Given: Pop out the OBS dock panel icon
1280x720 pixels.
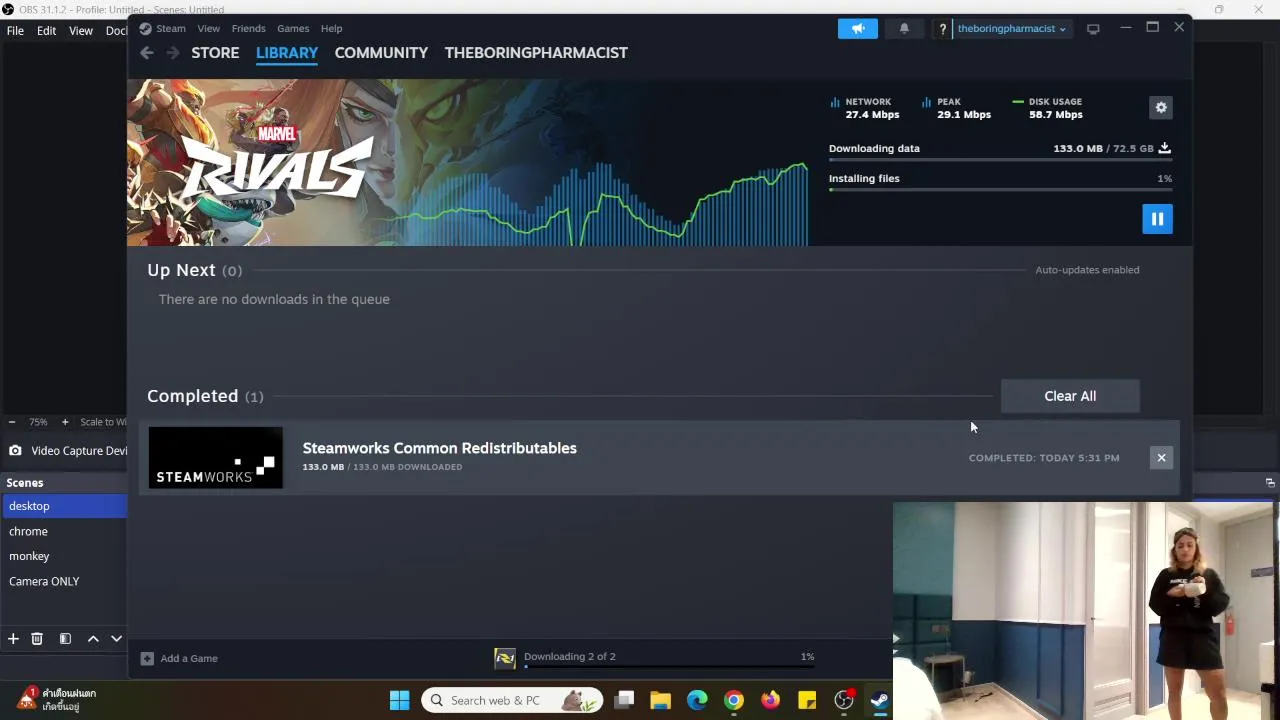Looking at the screenshot, I should pos(1270,483).
